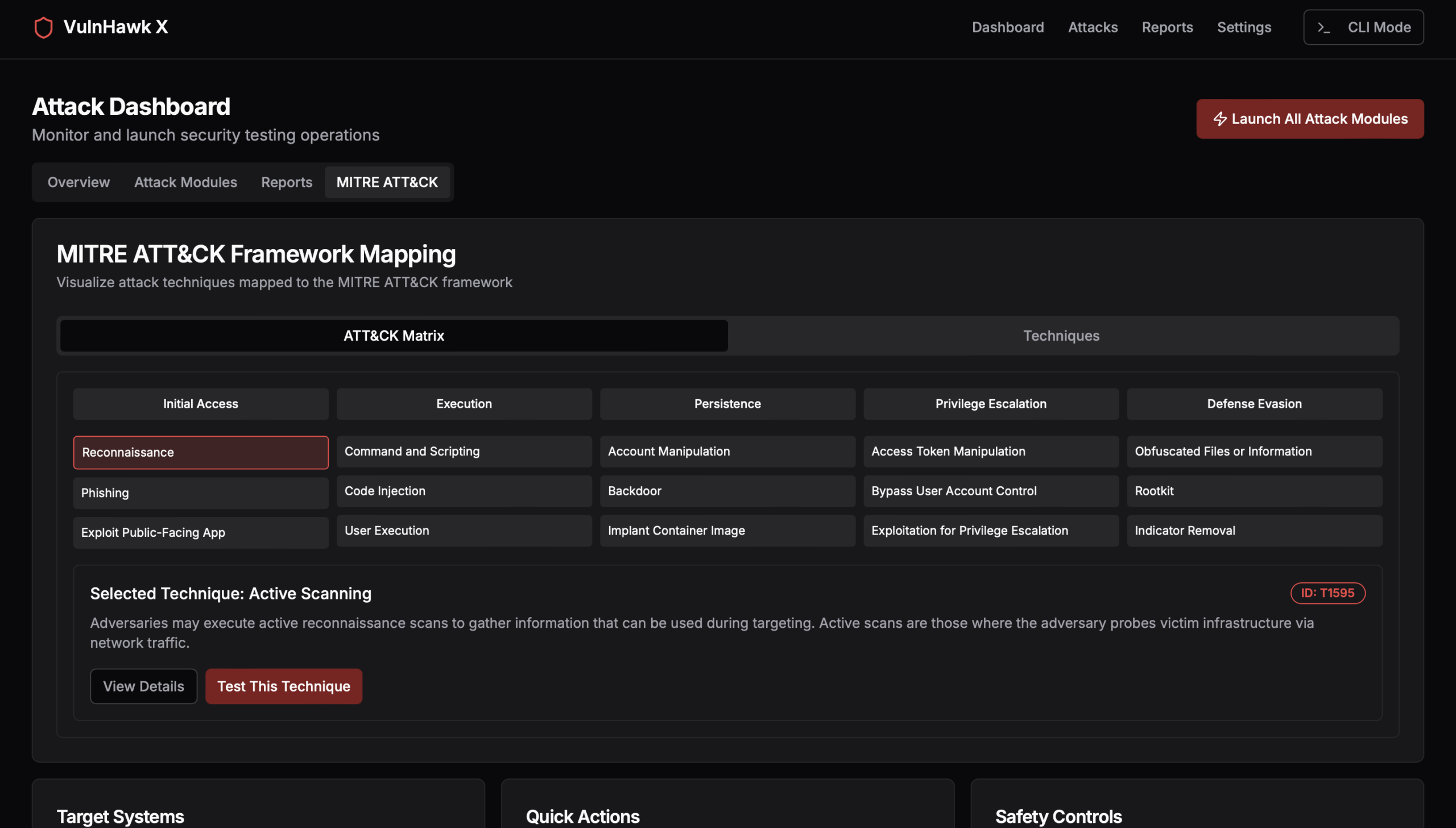
Task: Select the Rootkit technique cell
Action: 1254,491
